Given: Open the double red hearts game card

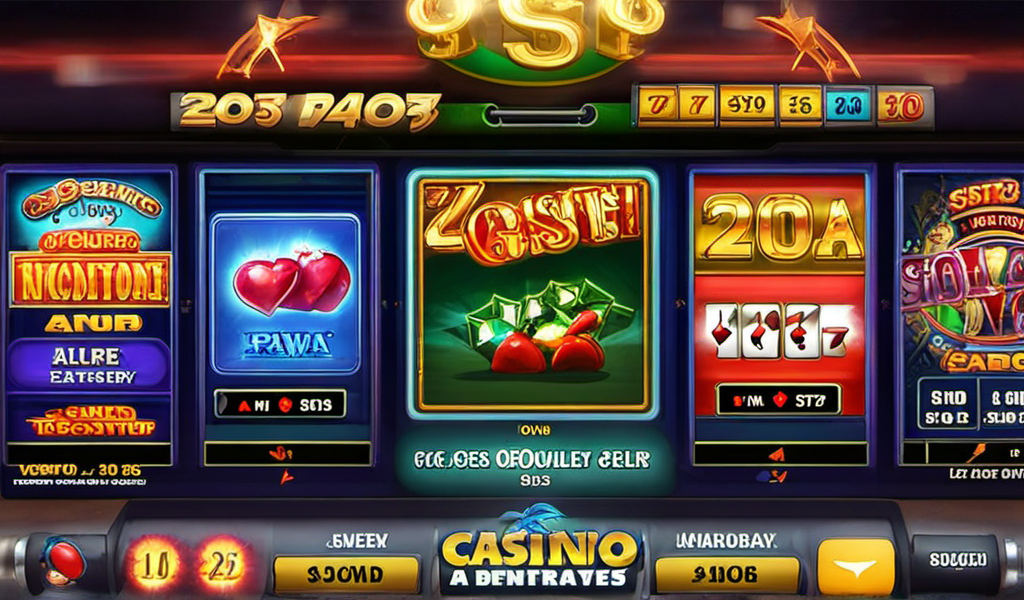Looking at the screenshot, I should pos(286,293).
